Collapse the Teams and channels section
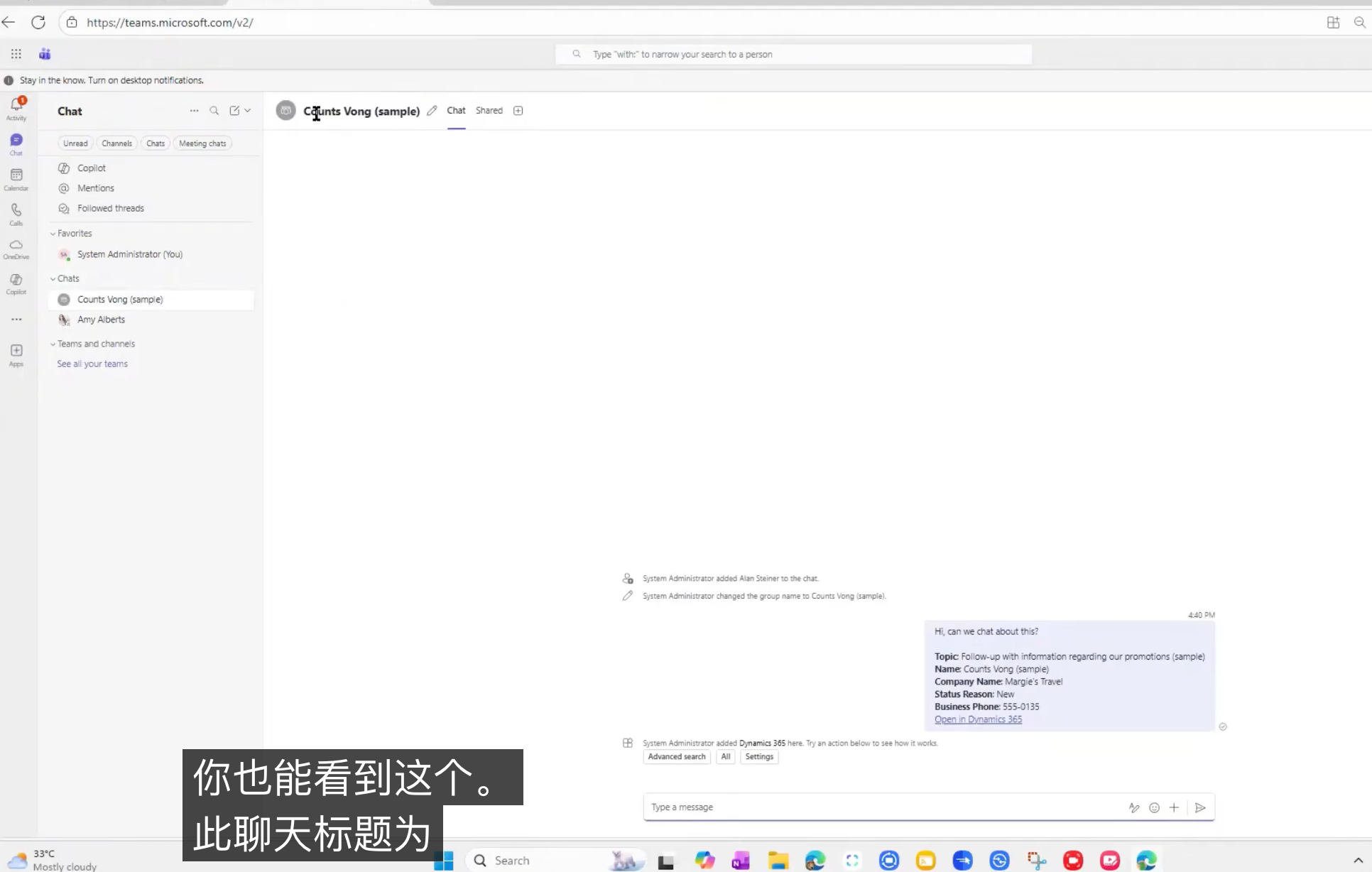Viewport: 1372px width, 872px height. (x=92, y=344)
